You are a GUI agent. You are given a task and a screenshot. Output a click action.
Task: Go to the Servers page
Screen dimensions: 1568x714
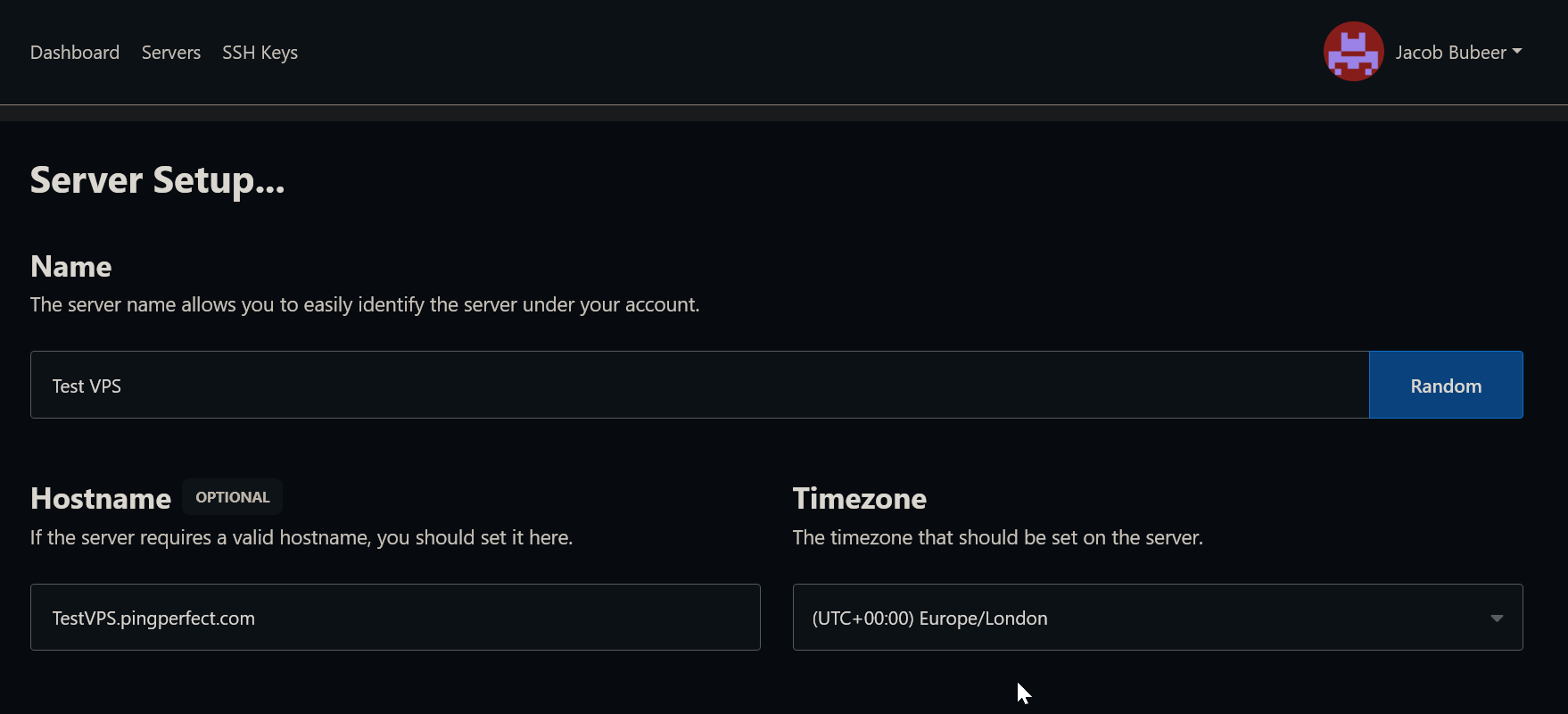pos(171,53)
